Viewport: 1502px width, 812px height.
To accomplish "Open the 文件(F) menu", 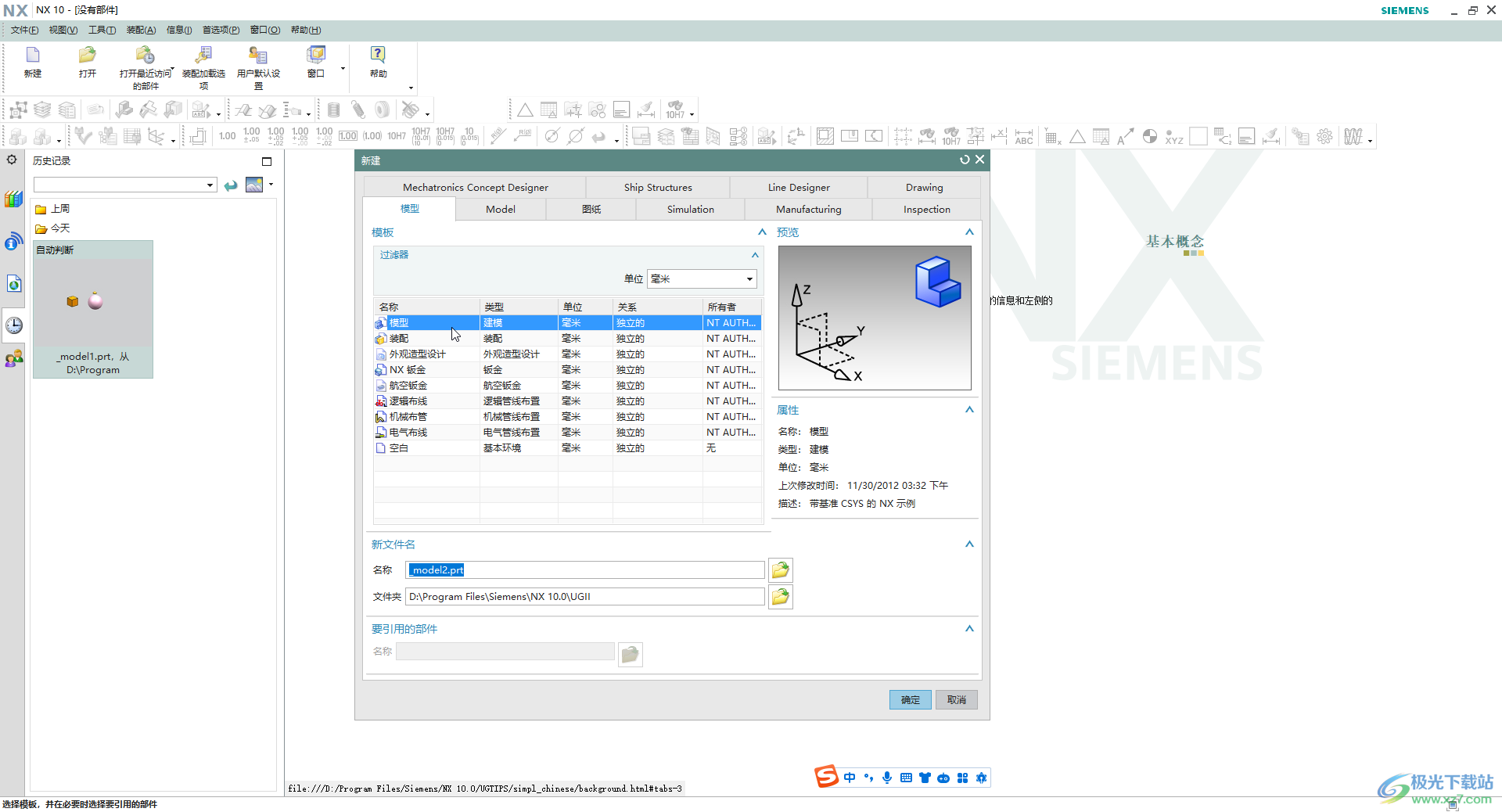I will click(x=24, y=31).
